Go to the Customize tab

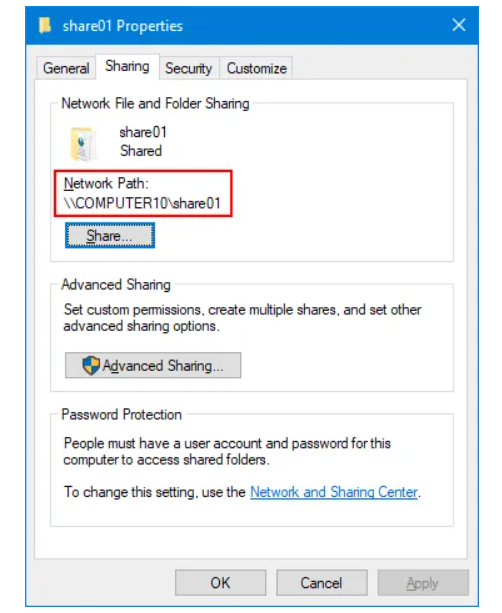pyautogui.click(x=256, y=68)
